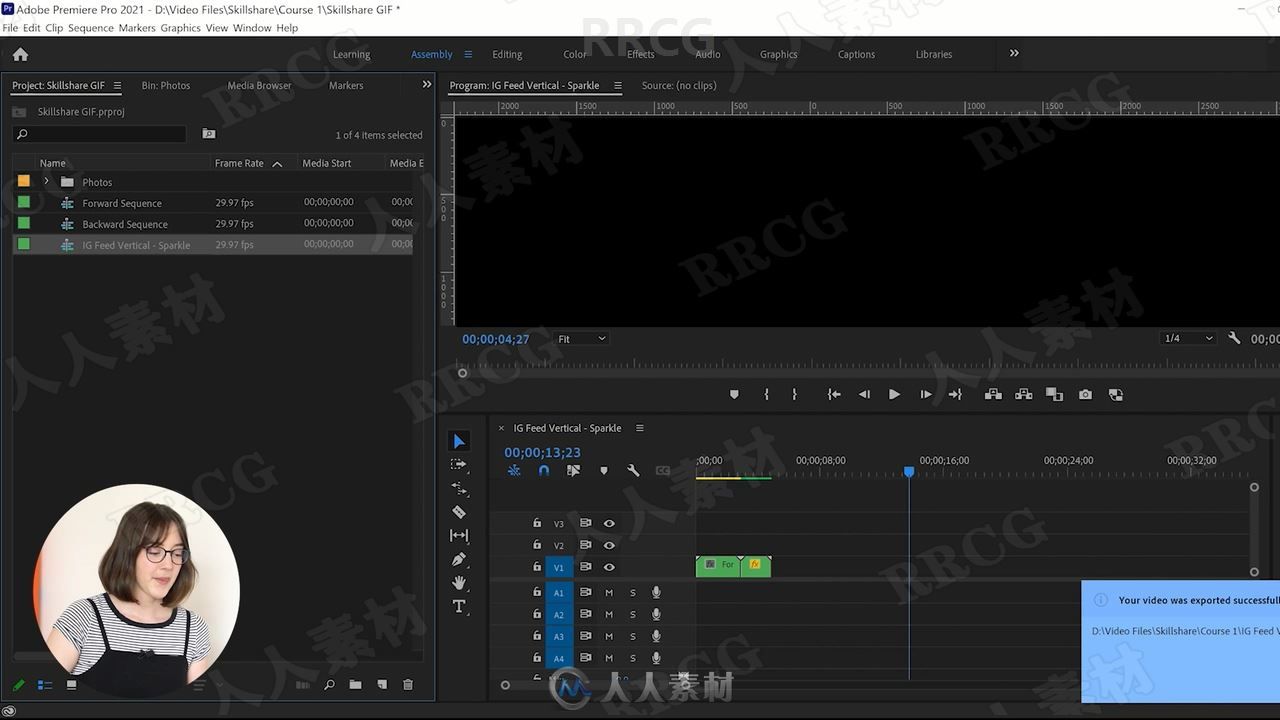Toggle V1 track targeting
The width and height of the screenshot is (1280, 720).
[x=559, y=567]
